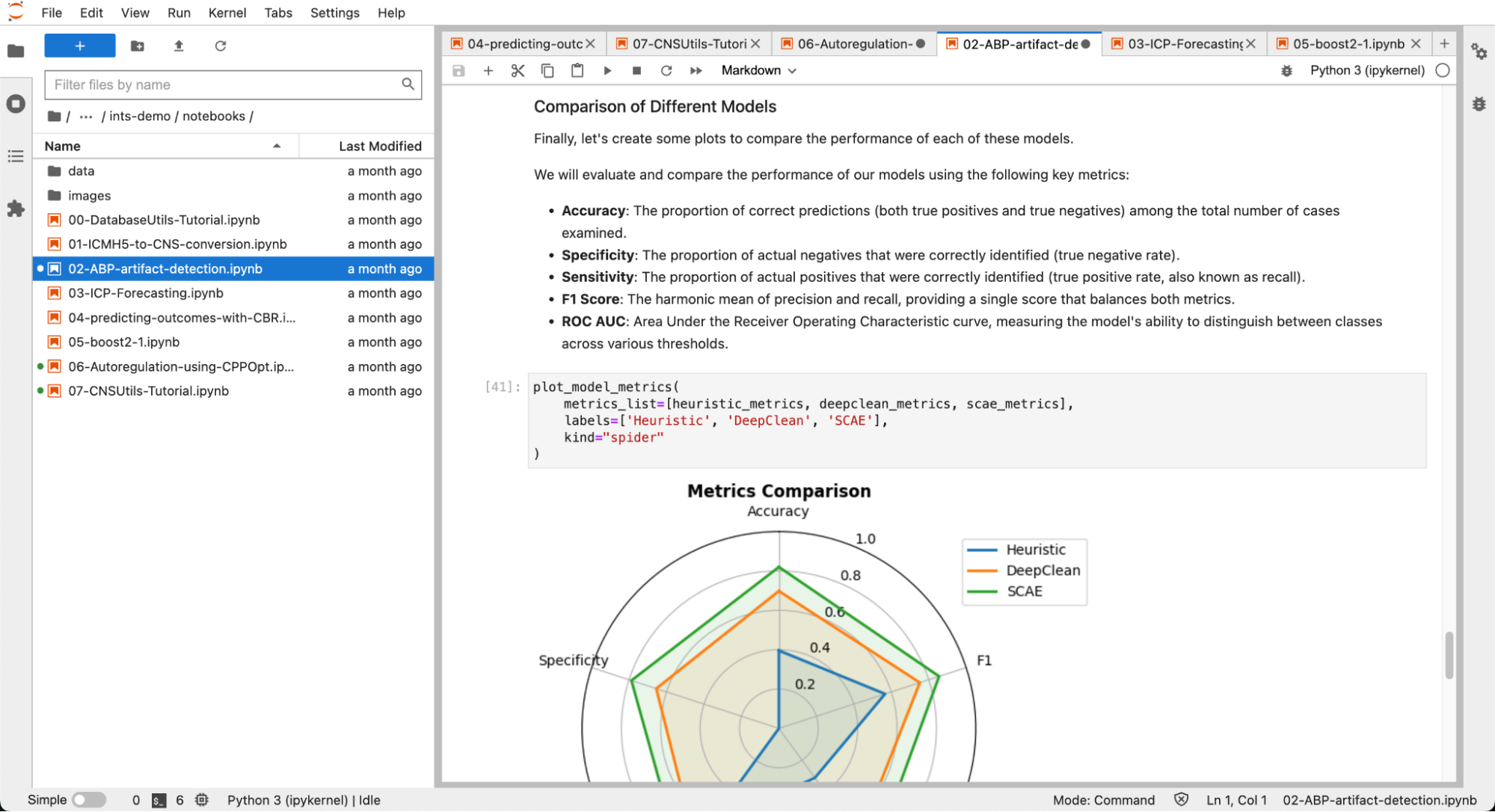
Task: Open the Extension Manager puzzle icon
Action: tap(16, 209)
